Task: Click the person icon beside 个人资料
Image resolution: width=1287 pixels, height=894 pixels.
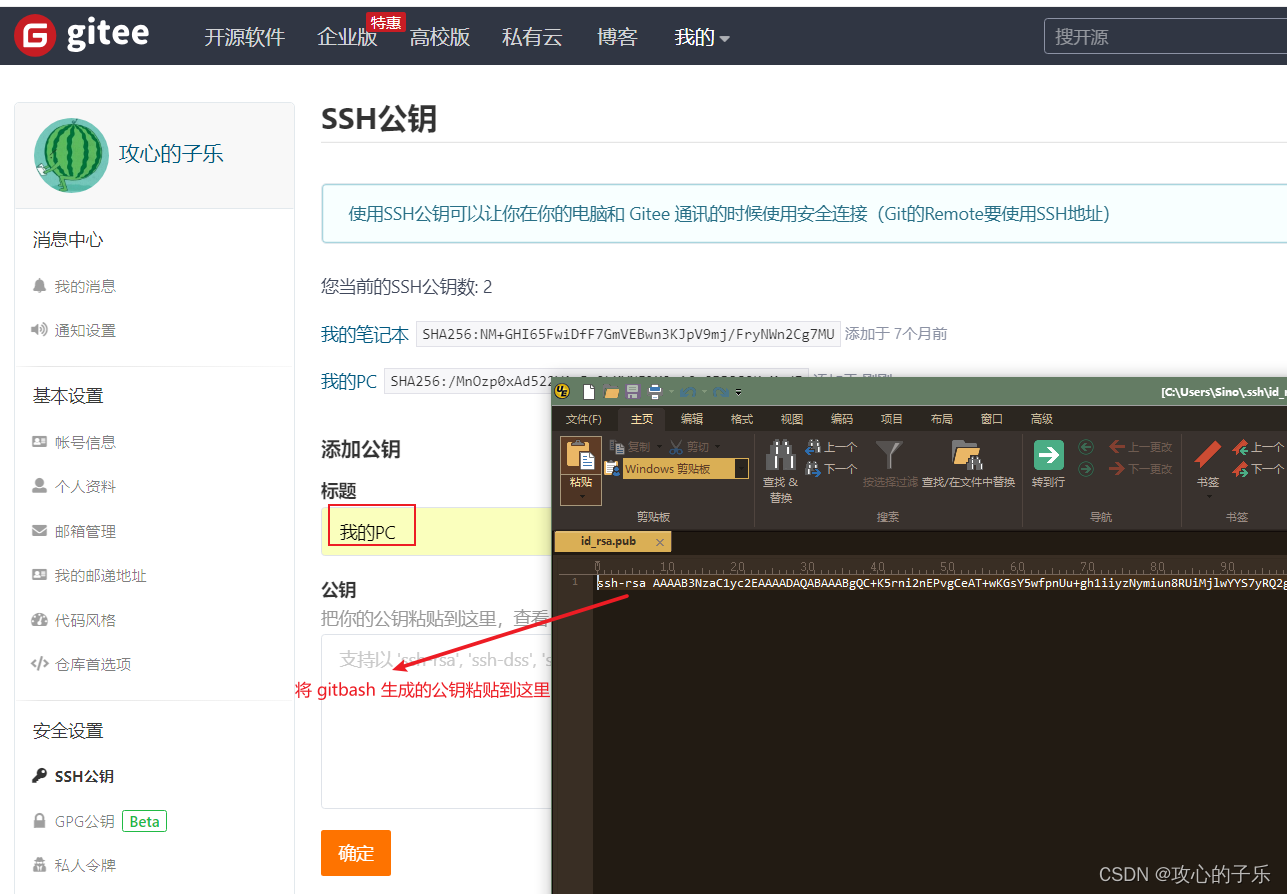Action: point(40,486)
